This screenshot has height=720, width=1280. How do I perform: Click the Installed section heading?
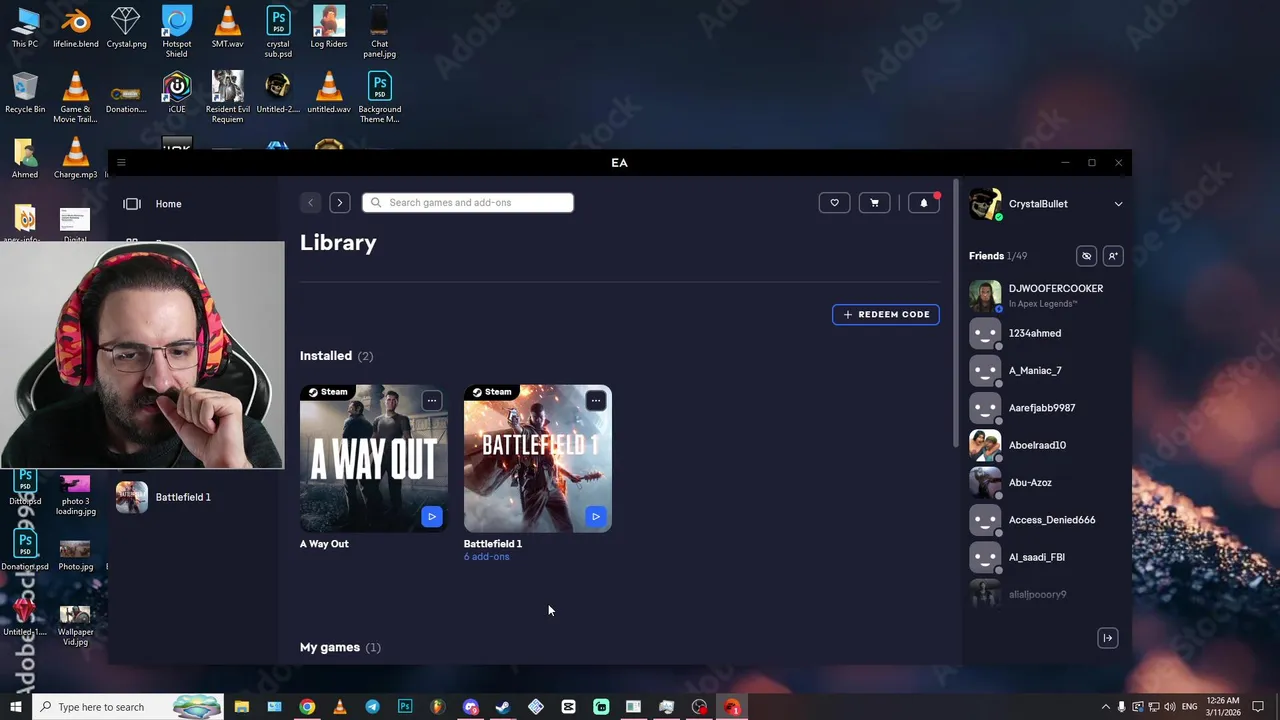(326, 356)
